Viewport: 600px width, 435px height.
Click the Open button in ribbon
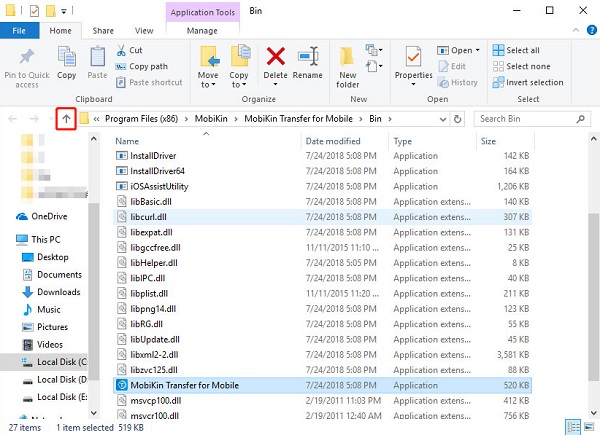pos(455,50)
